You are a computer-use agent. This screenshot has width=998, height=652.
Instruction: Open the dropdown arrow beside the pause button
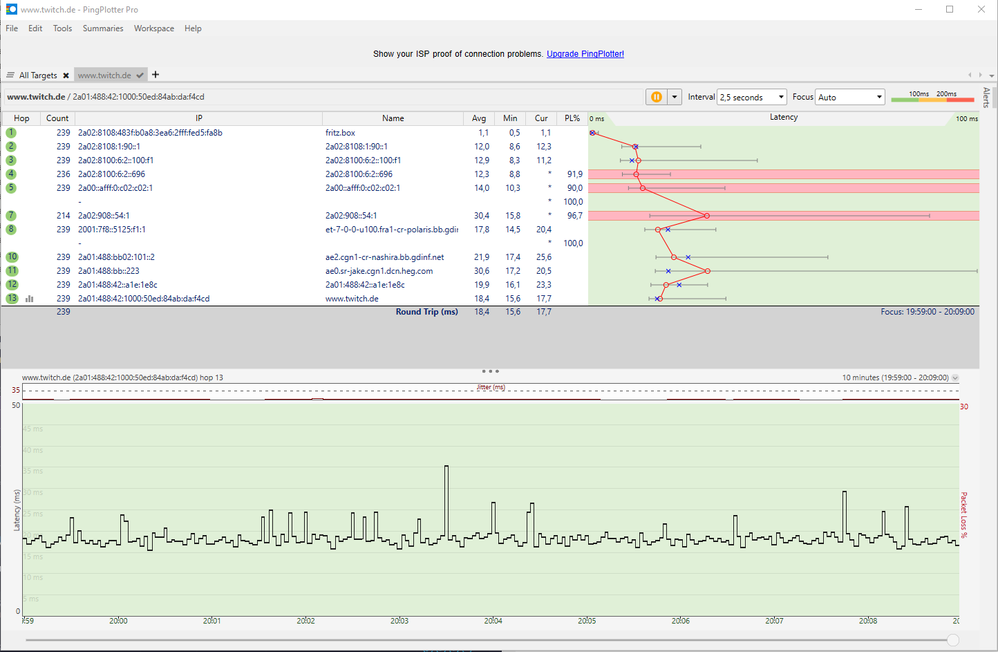(675, 97)
